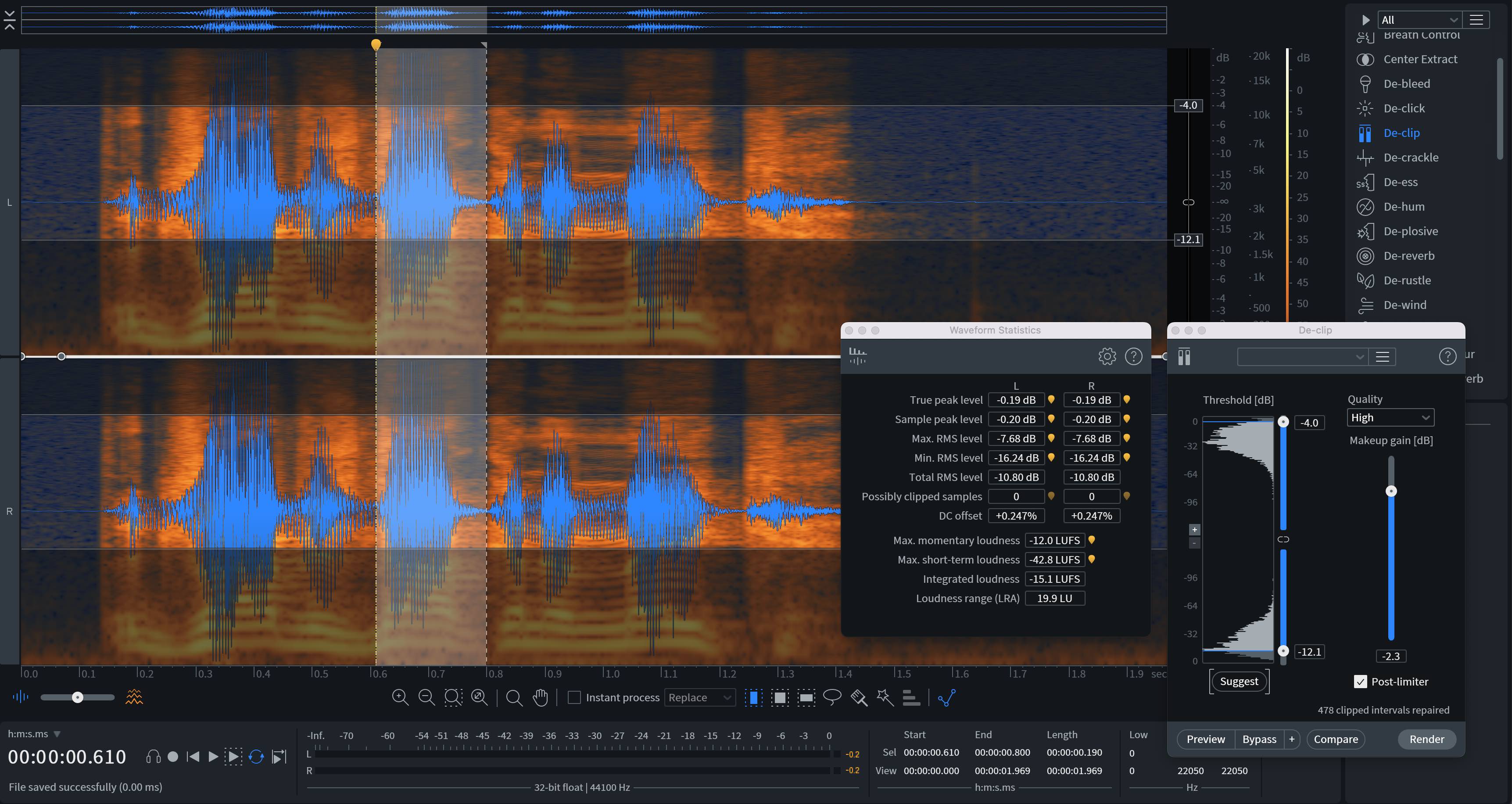1512x804 pixels.
Task: Uncheck the Post-limiter checkbox
Action: [1361, 681]
